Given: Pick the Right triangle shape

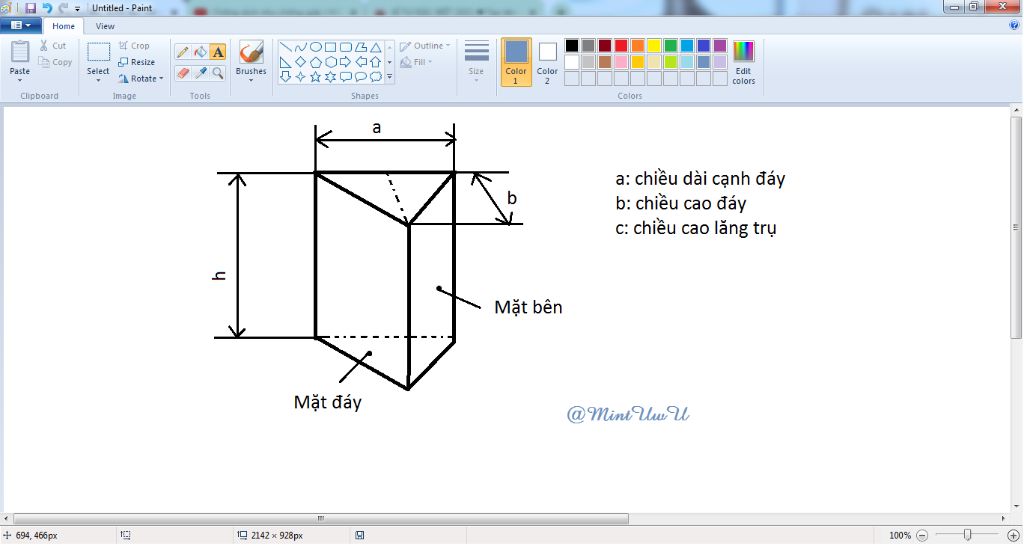Looking at the screenshot, I should pyautogui.click(x=285, y=62).
